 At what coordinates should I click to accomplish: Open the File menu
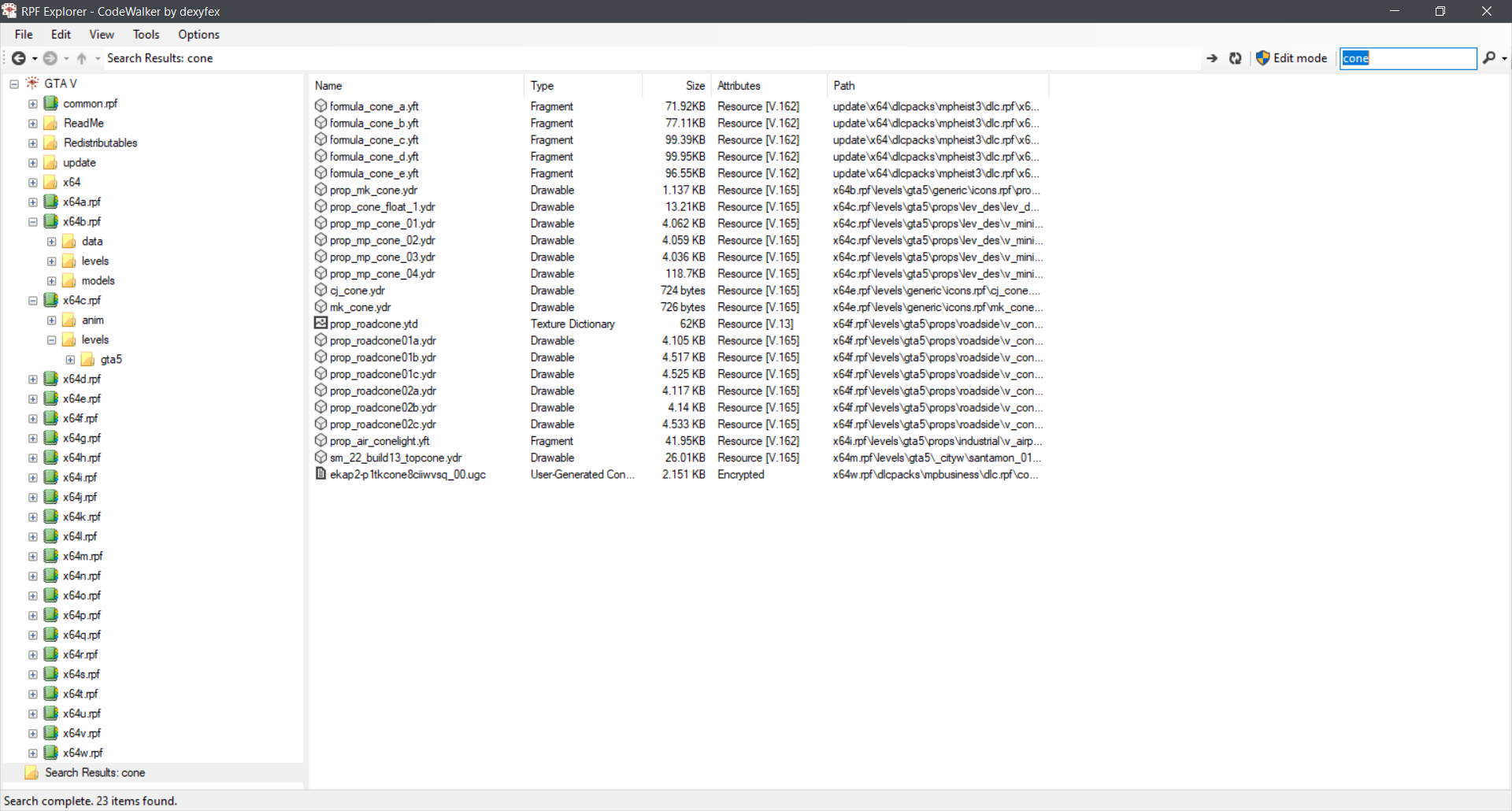24,35
